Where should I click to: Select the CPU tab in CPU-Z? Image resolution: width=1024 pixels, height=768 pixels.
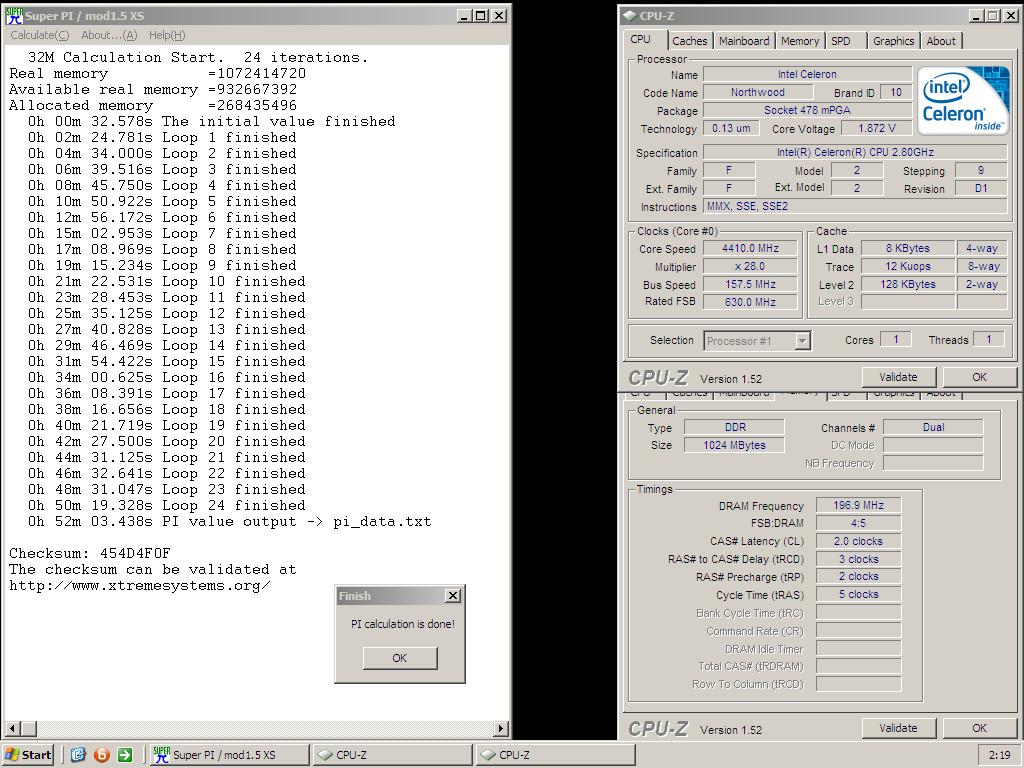pos(641,39)
